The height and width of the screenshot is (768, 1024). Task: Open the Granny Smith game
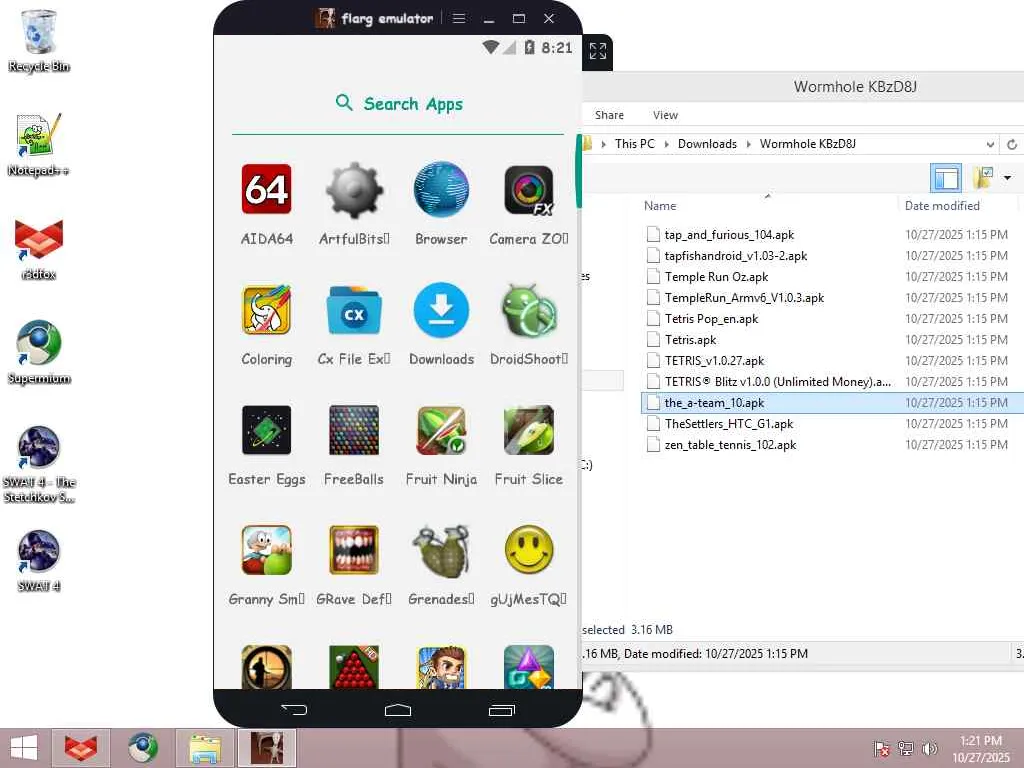(x=266, y=550)
